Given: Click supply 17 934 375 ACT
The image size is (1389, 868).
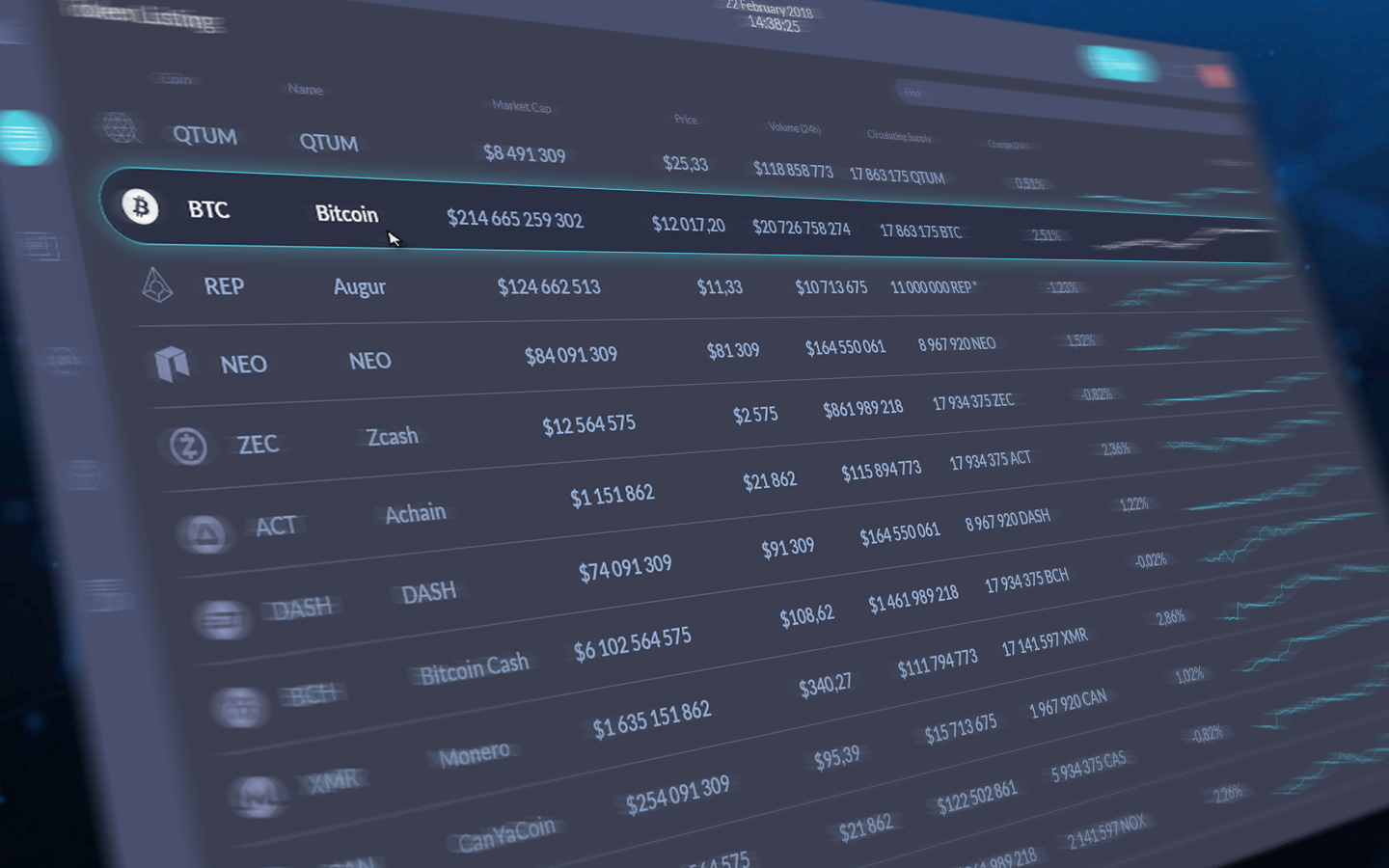Looking at the screenshot, I should tap(991, 460).
